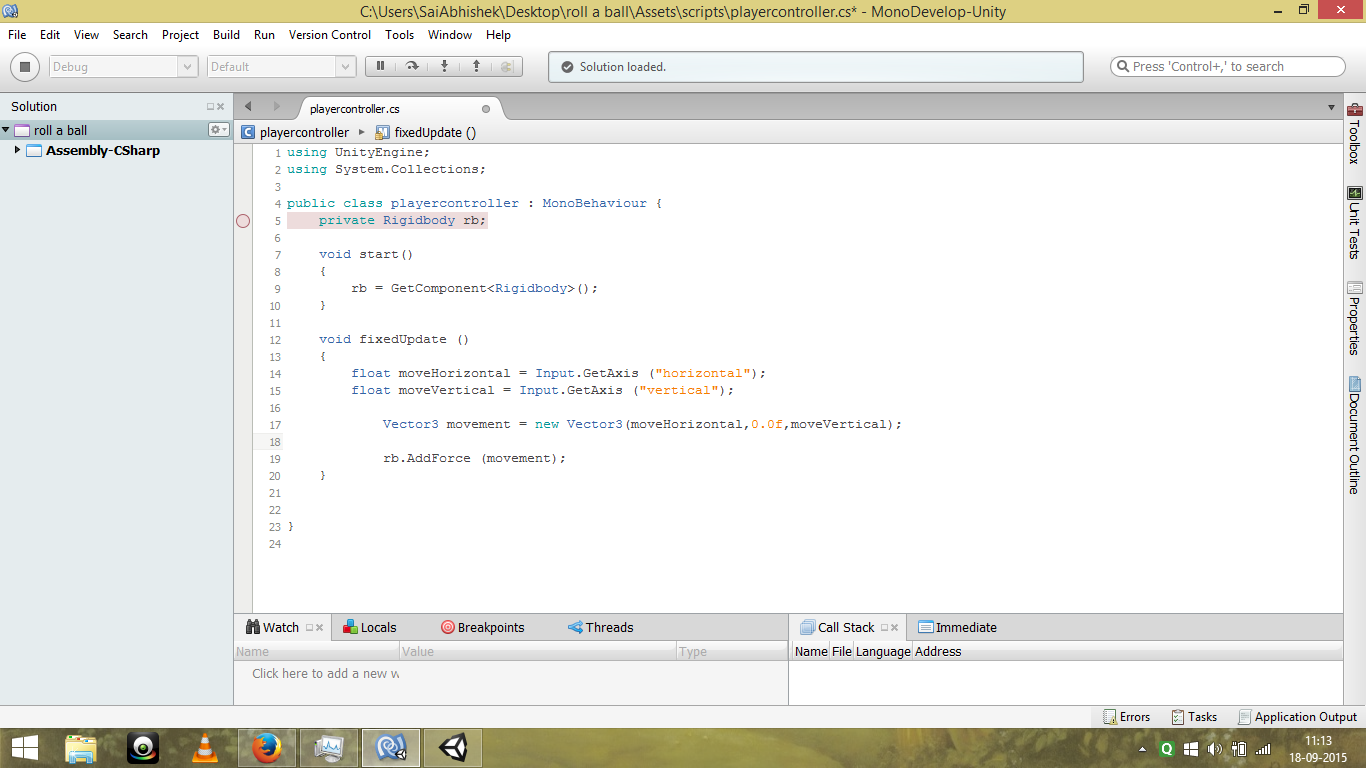Close the Solution panel
The image size is (1366, 768).
point(221,107)
